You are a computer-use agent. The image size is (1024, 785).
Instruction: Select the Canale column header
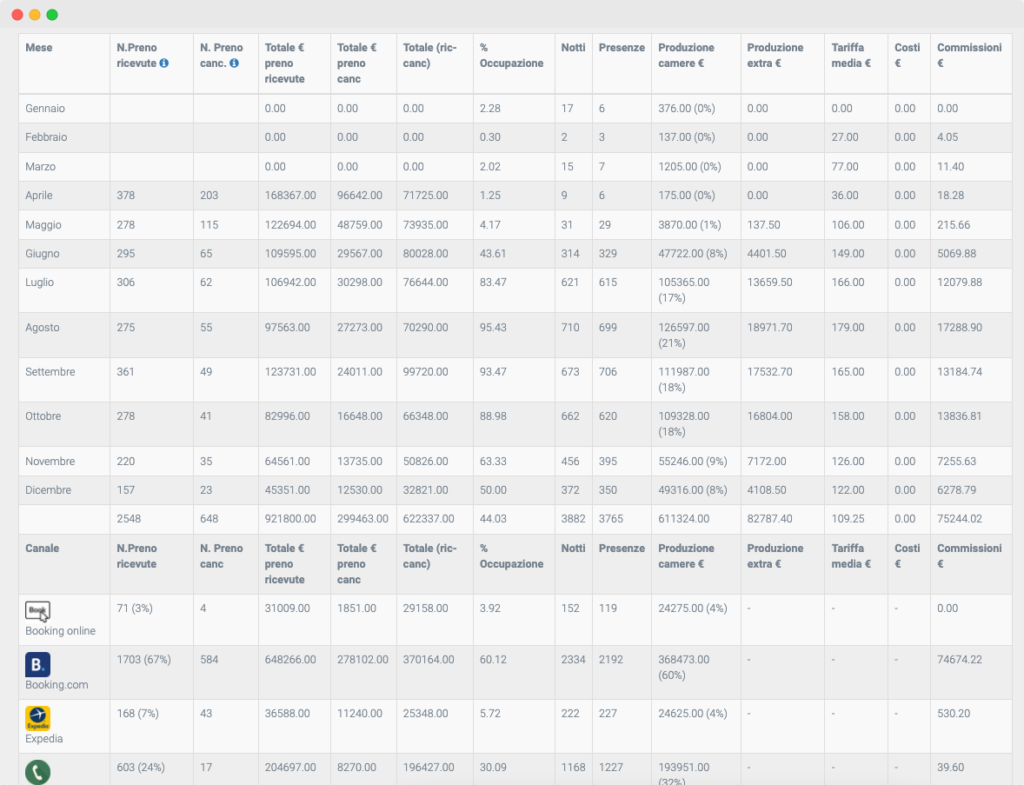click(42, 549)
